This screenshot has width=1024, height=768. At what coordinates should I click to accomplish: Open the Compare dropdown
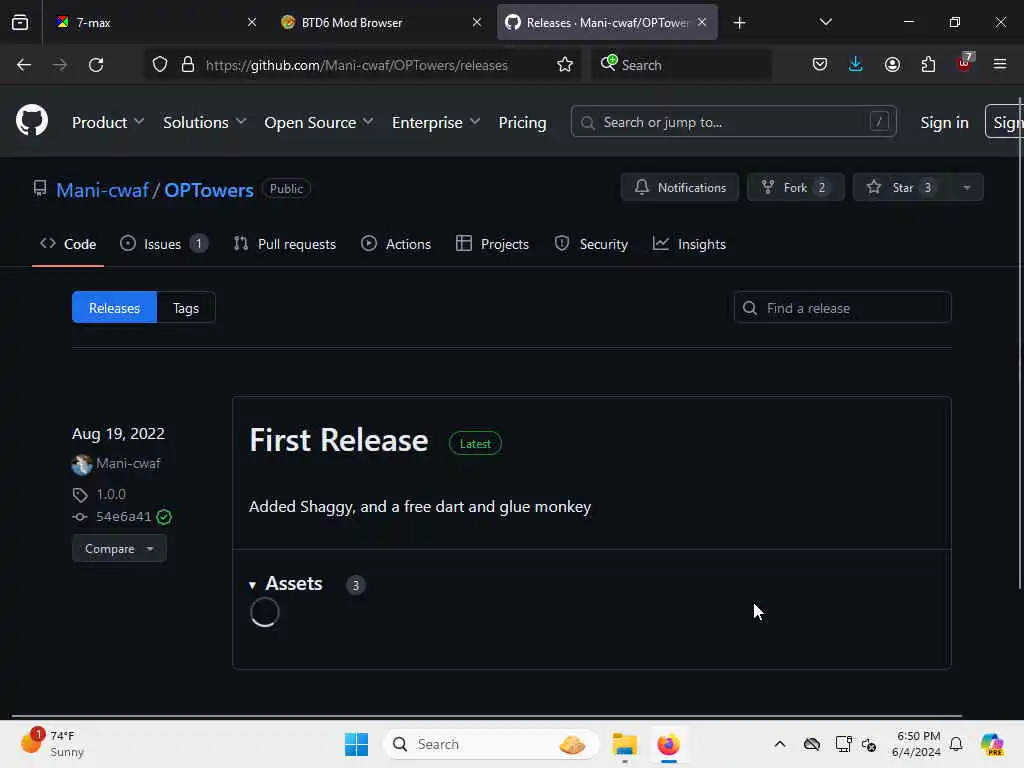pyautogui.click(x=119, y=549)
